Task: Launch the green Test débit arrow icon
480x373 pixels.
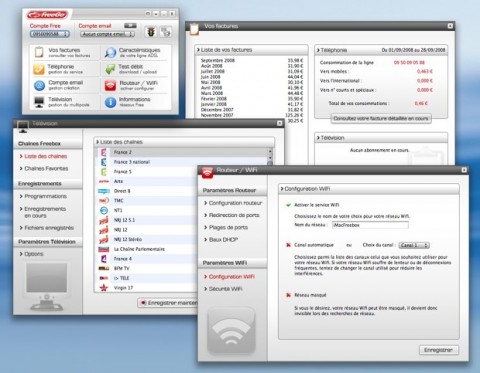Action: coord(110,69)
